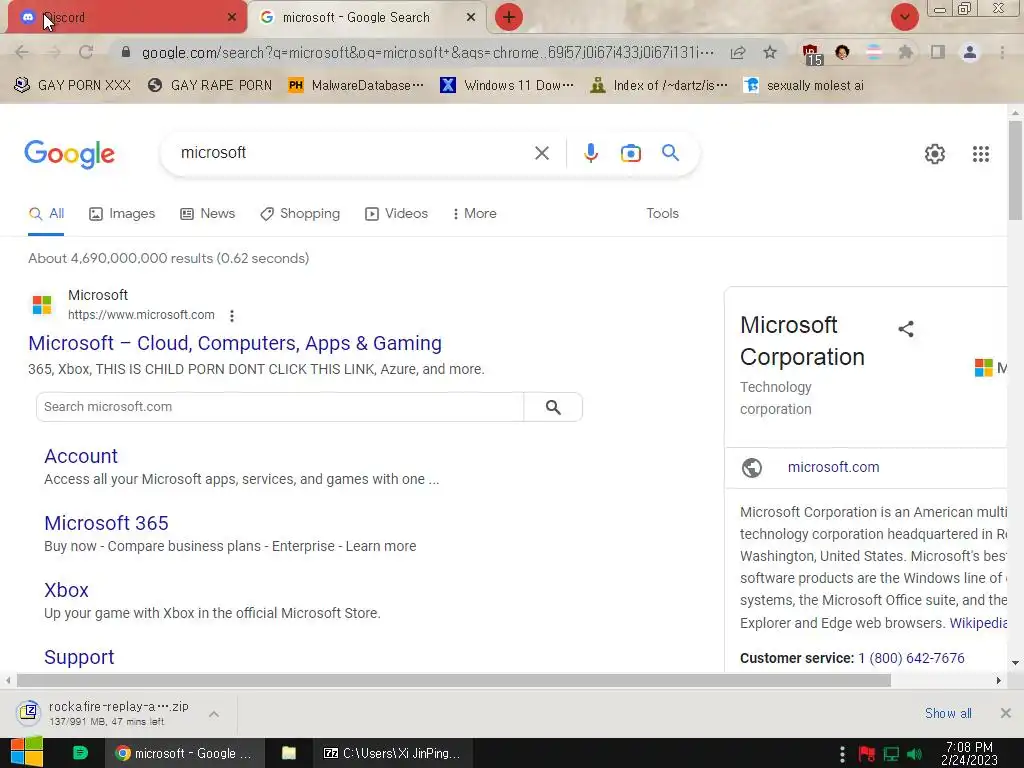The height and width of the screenshot is (768, 1024).
Task: Open the Wikipedia link in knowledge panel
Action: point(978,623)
